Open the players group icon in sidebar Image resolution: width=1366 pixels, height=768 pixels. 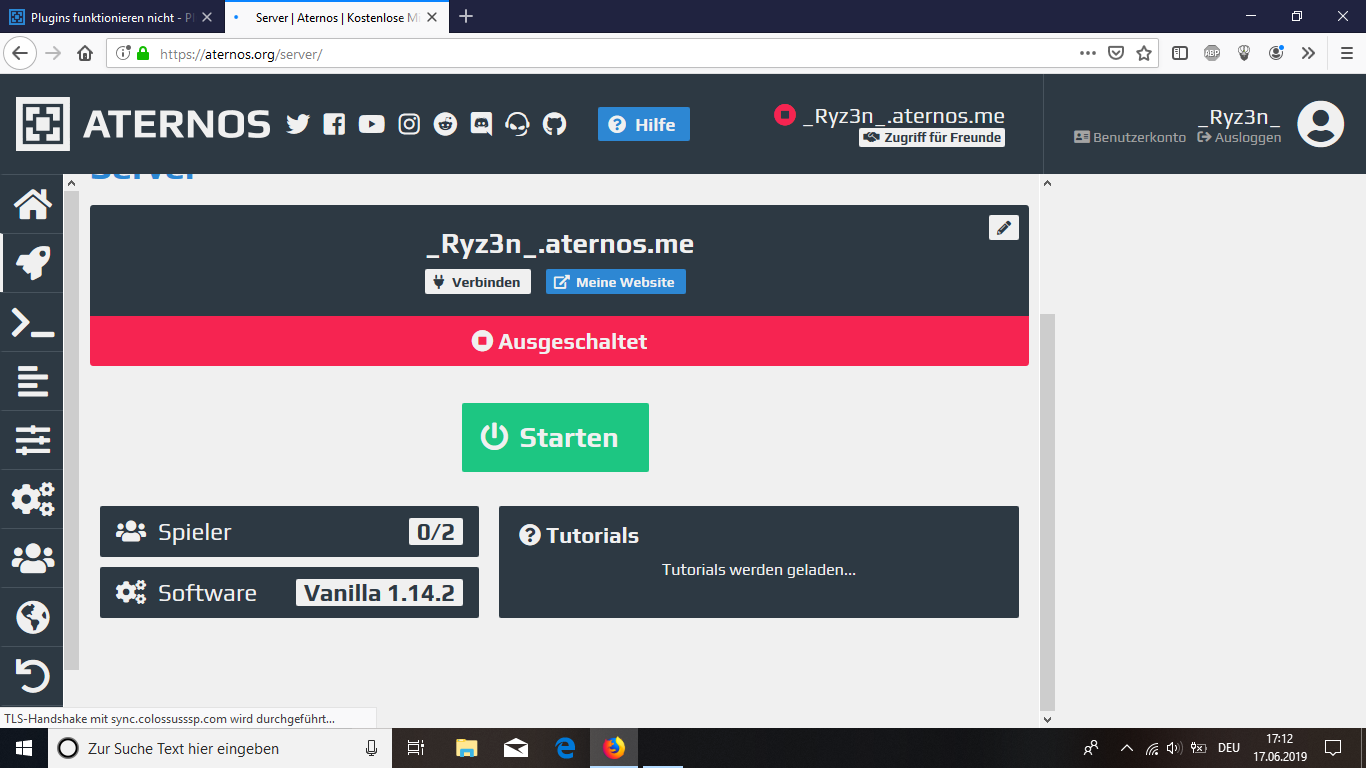[32, 558]
